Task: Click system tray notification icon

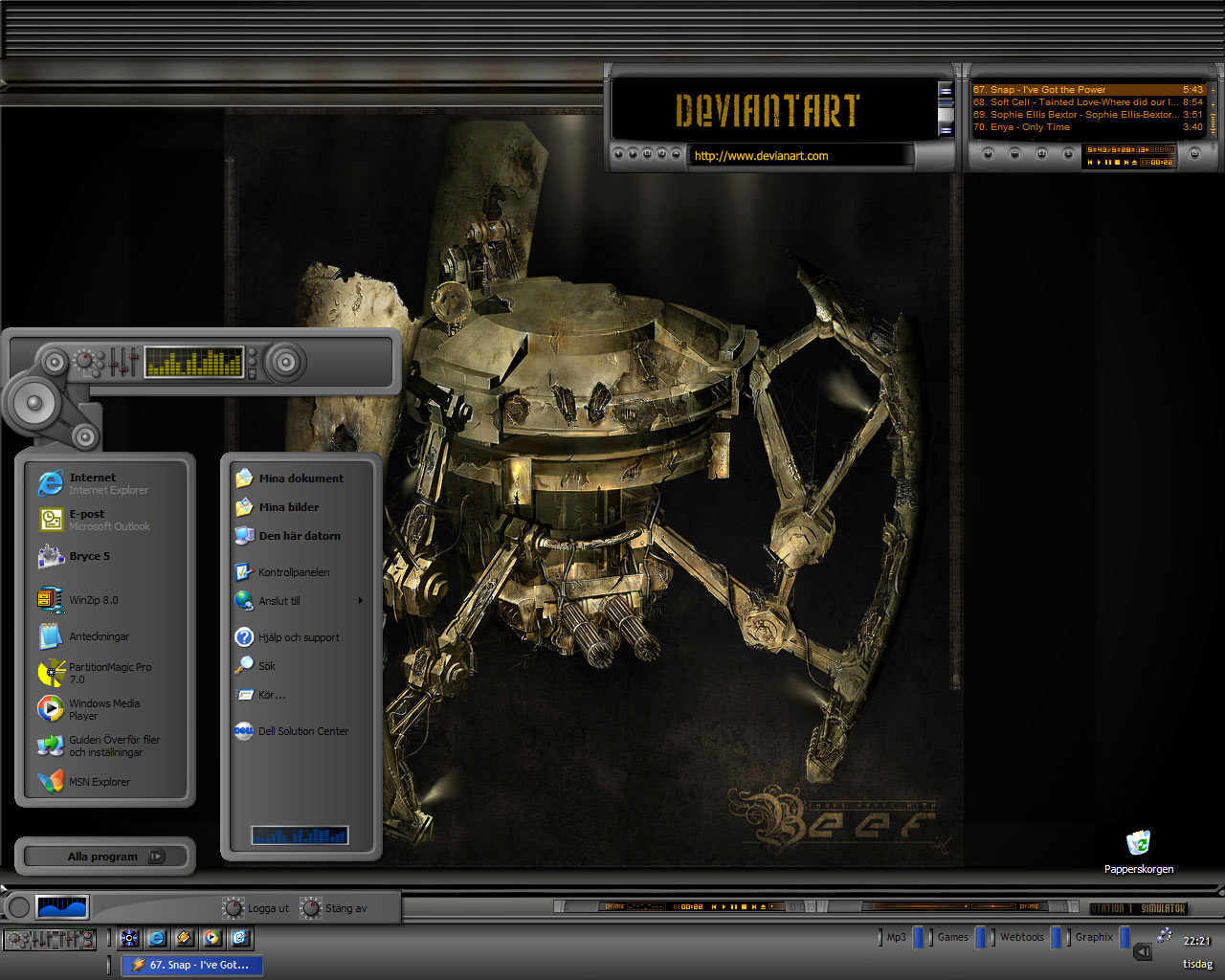Action: pyautogui.click(x=1165, y=935)
